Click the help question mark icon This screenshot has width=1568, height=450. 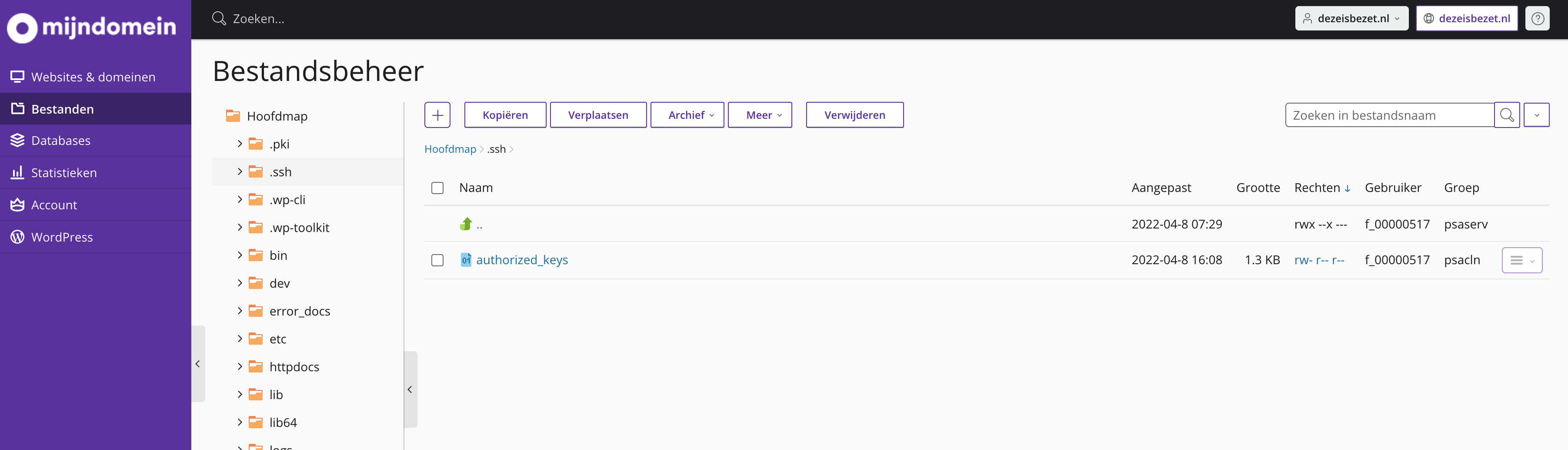click(1537, 18)
